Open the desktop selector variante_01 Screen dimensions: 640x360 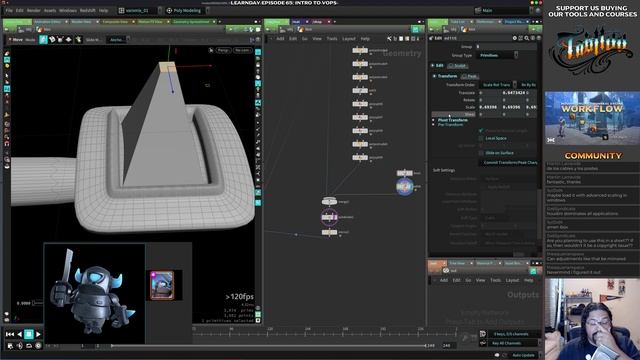coord(140,10)
